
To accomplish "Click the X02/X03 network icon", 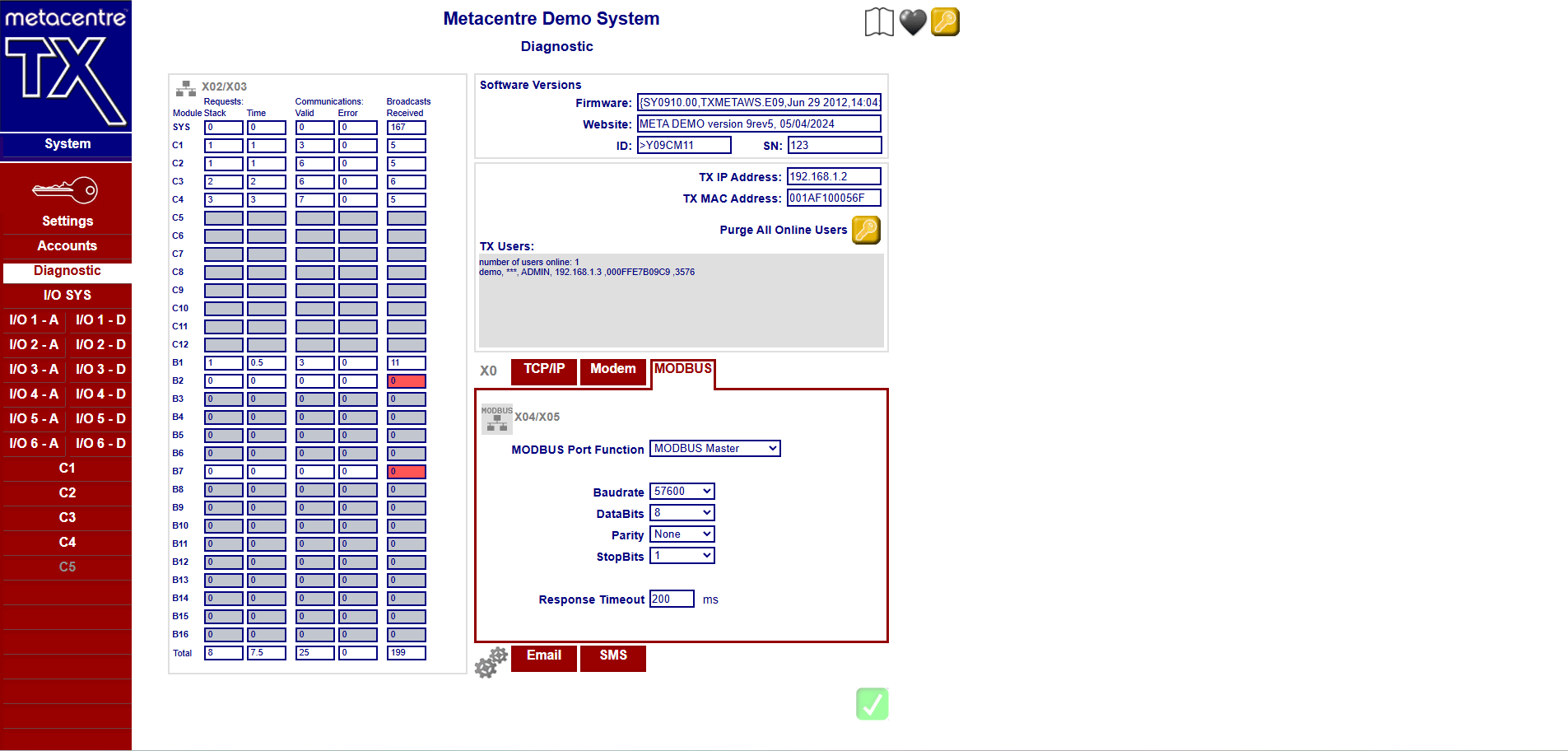I will point(186,87).
